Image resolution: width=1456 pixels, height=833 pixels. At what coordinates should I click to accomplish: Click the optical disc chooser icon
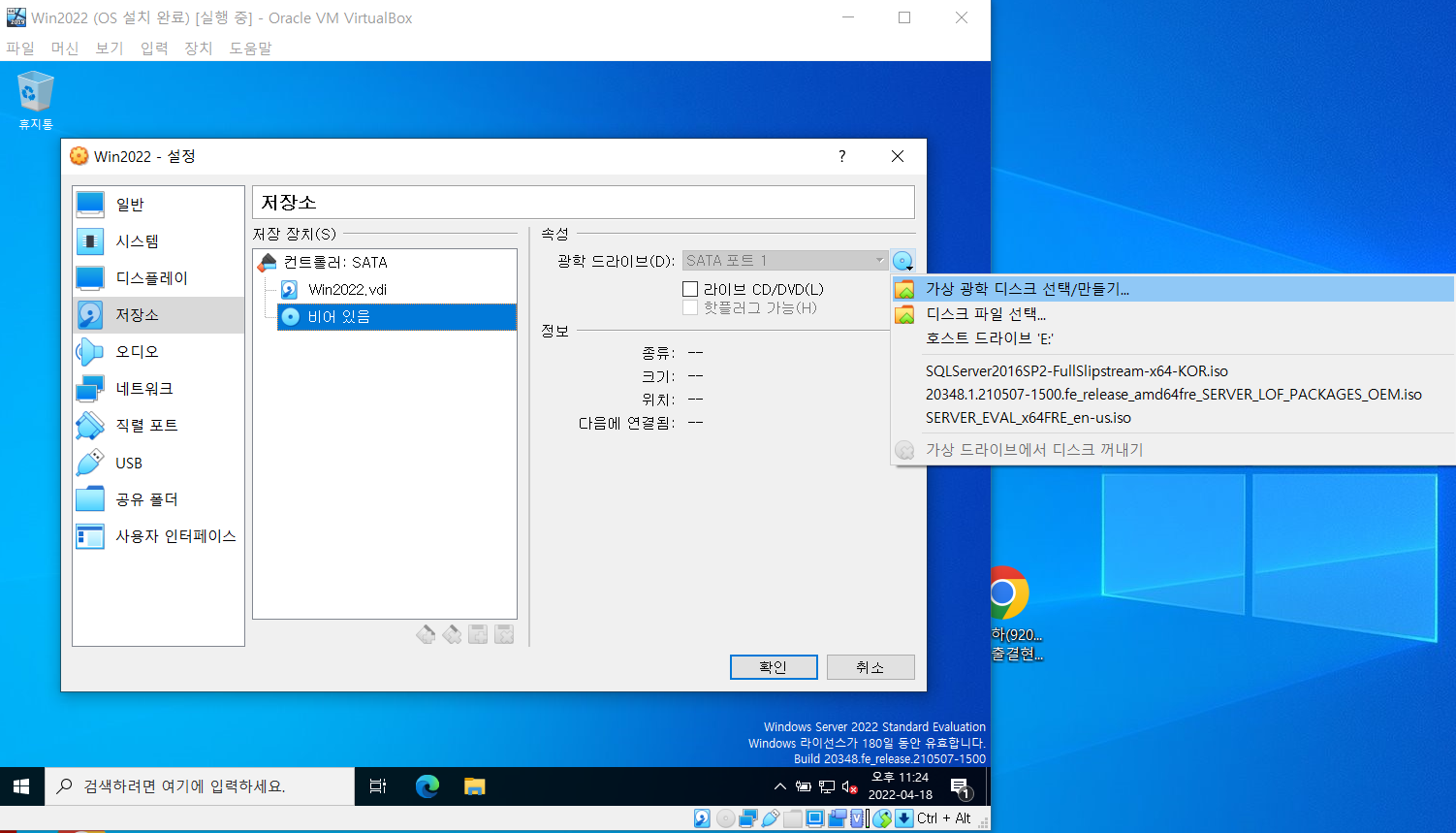coord(902,261)
